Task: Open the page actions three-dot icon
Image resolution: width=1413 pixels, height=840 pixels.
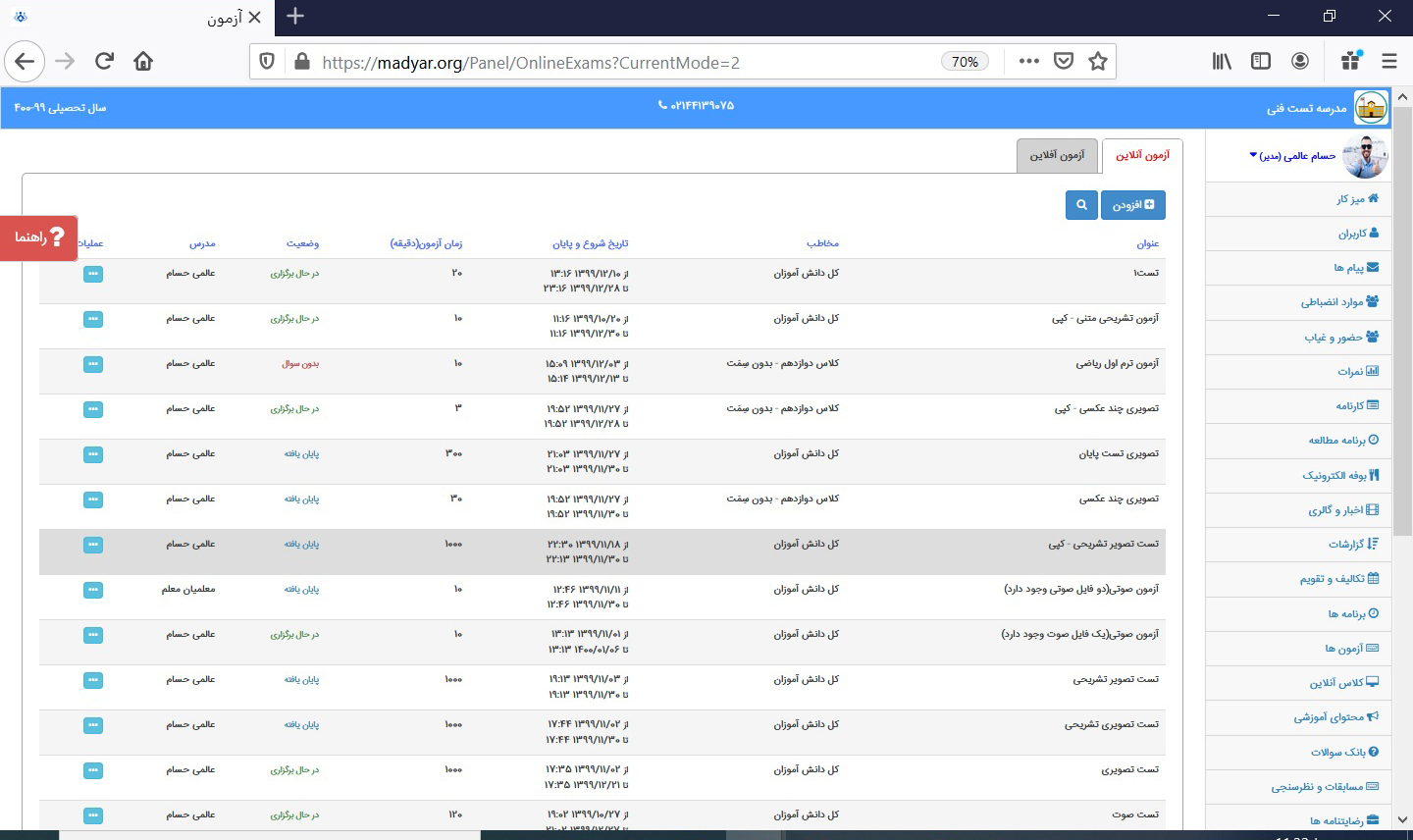Action: 1028,61
